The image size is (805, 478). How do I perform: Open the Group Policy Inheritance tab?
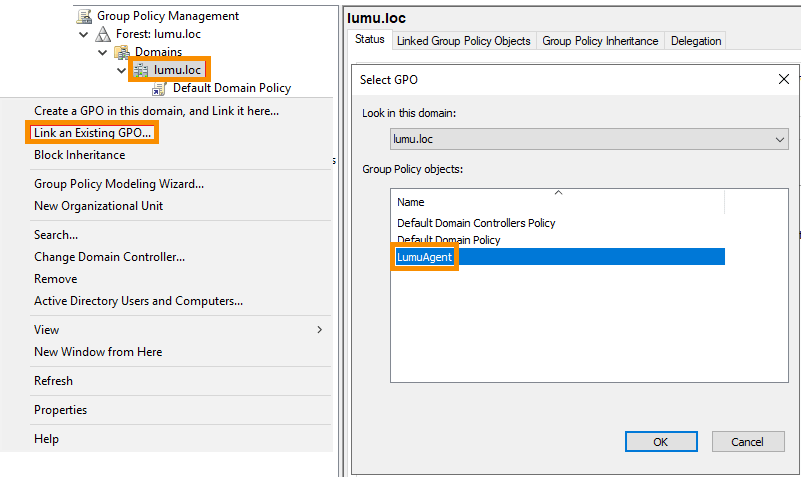[600, 41]
